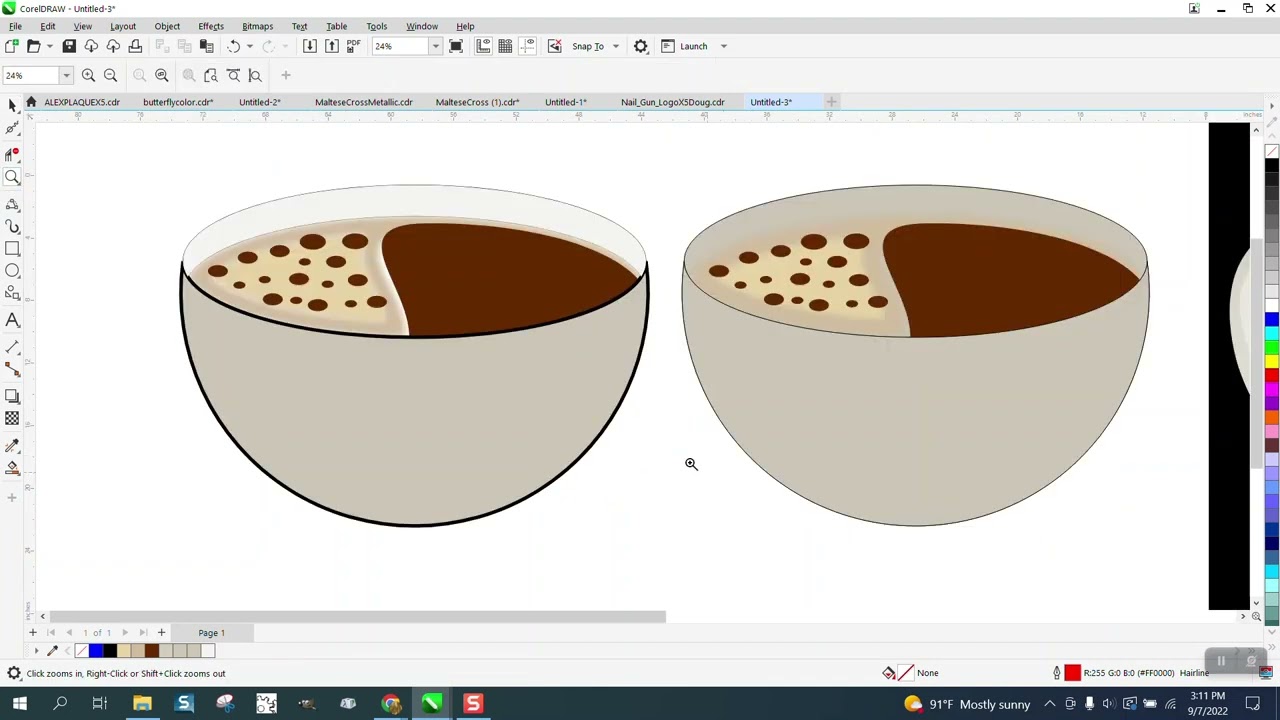The height and width of the screenshot is (720, 1280).
Task: Select the Page 1 tab
Action: point(211,633)
